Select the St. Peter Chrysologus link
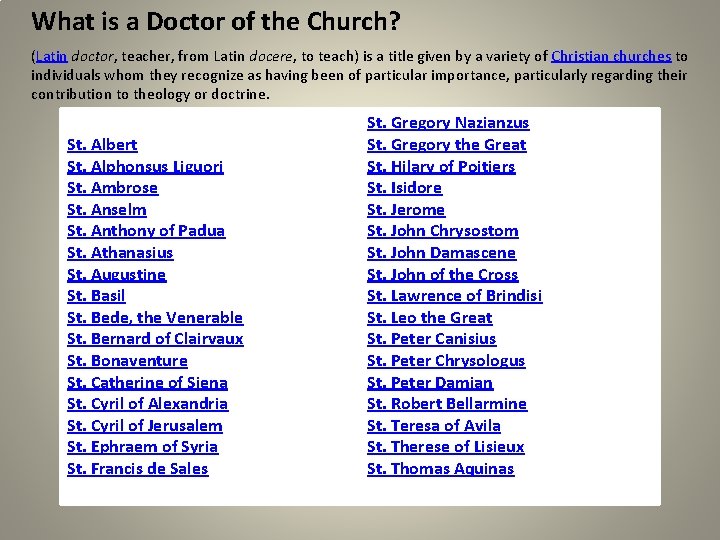Viewport: 720px width, 540px height. pos(446,361)
